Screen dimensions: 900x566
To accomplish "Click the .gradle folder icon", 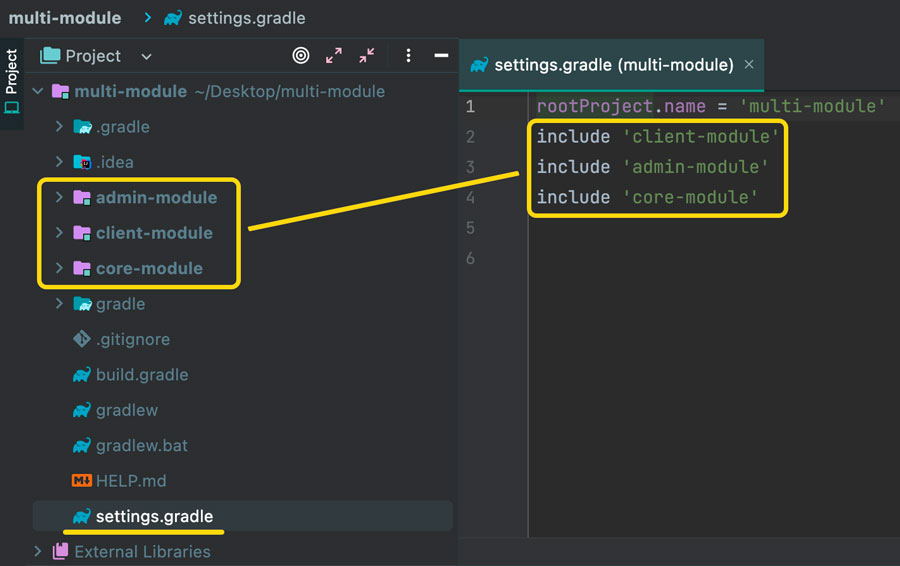I will (82, 126).
